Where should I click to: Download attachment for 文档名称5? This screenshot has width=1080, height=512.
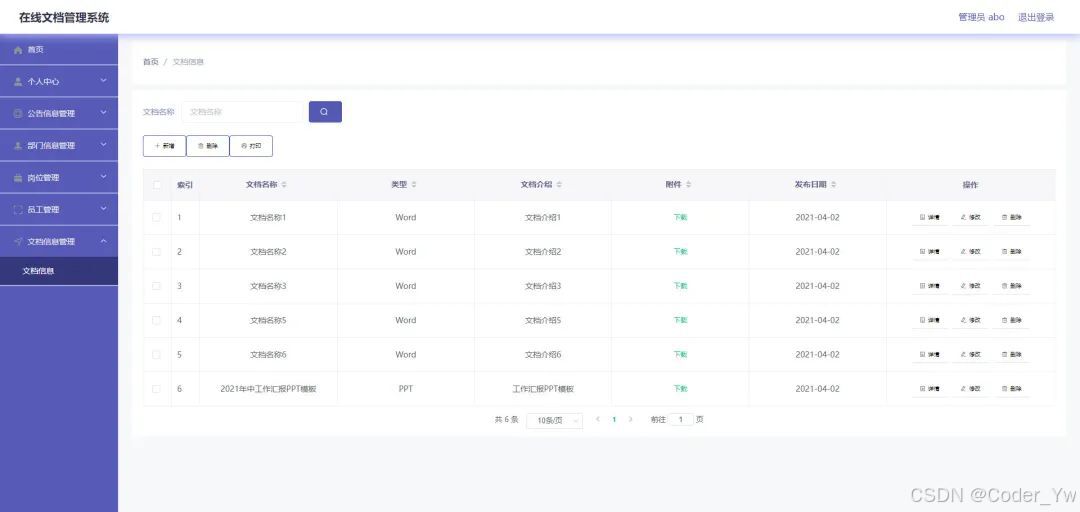(681, 320)
